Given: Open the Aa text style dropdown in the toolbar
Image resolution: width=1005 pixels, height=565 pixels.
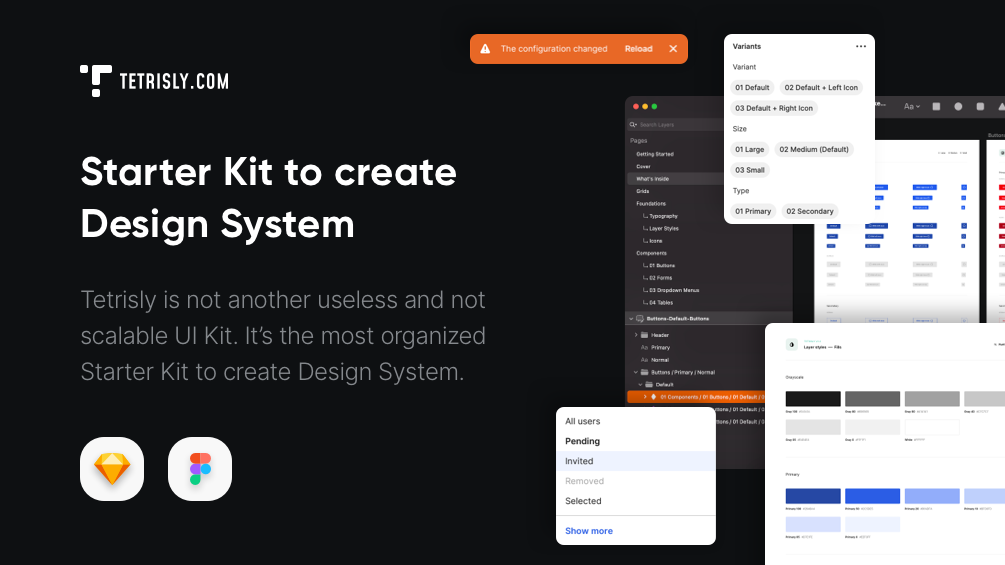Looking at the screenshot, I should [911, 106].
